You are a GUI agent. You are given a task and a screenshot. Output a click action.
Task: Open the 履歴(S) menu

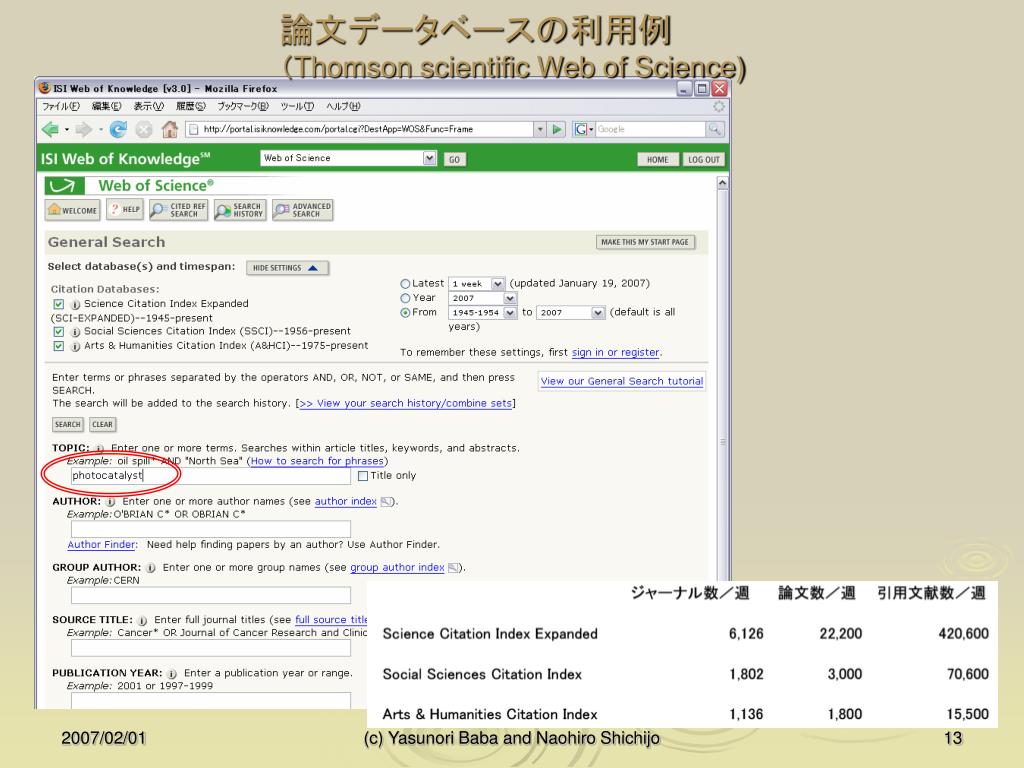pos(191,106)
